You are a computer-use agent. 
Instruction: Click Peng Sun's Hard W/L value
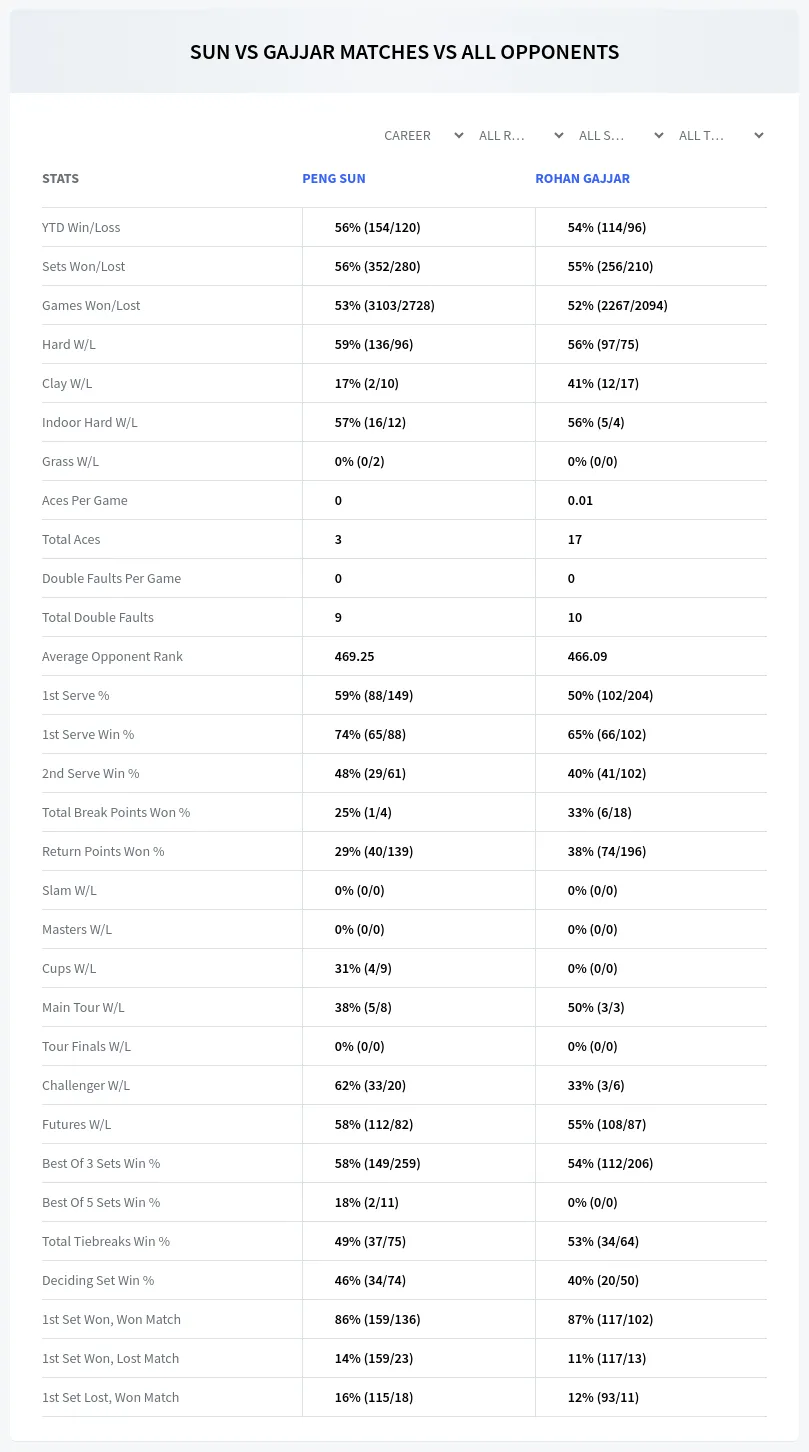374,344
